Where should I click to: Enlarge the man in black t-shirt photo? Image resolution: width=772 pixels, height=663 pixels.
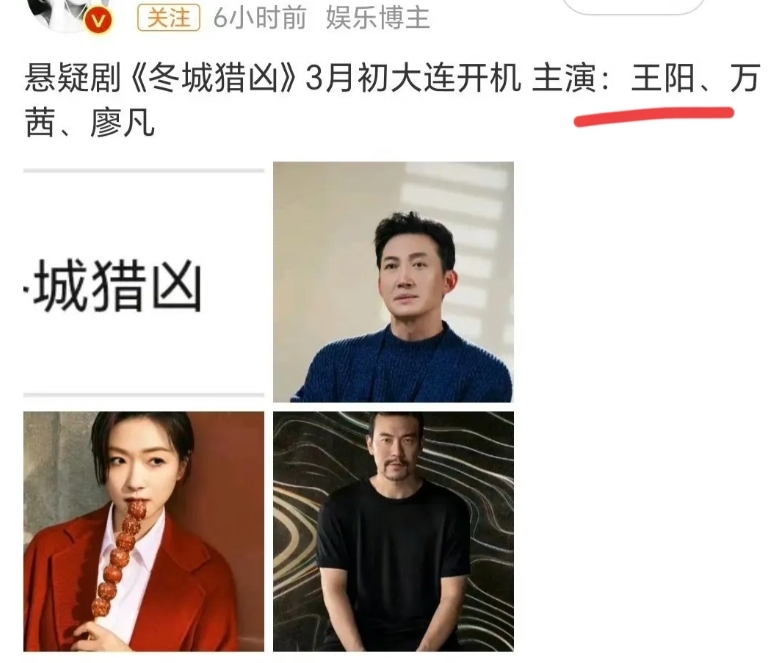pyautogui.click(x=393, y=531)
